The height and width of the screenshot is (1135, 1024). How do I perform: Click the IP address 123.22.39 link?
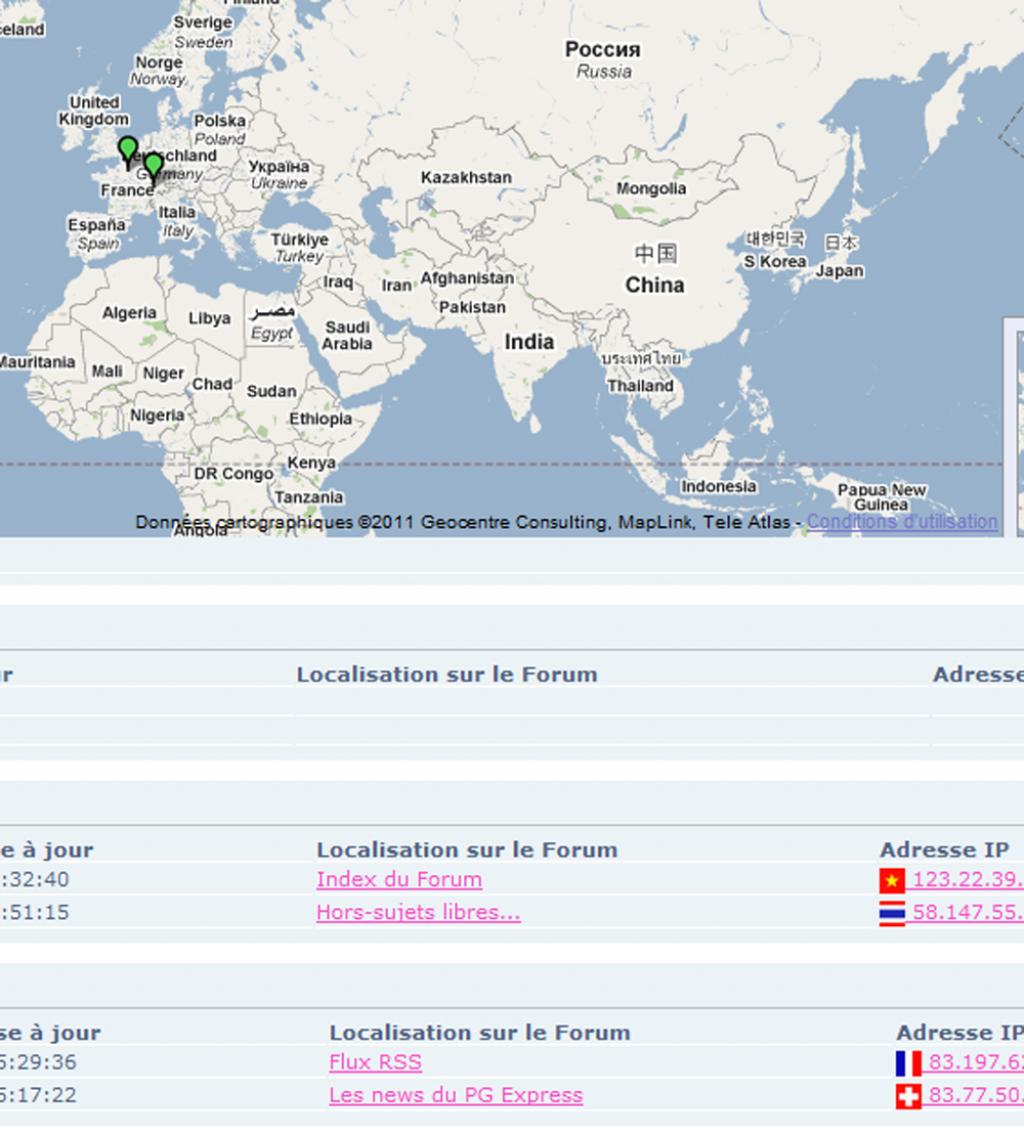[x=968, y=879]
